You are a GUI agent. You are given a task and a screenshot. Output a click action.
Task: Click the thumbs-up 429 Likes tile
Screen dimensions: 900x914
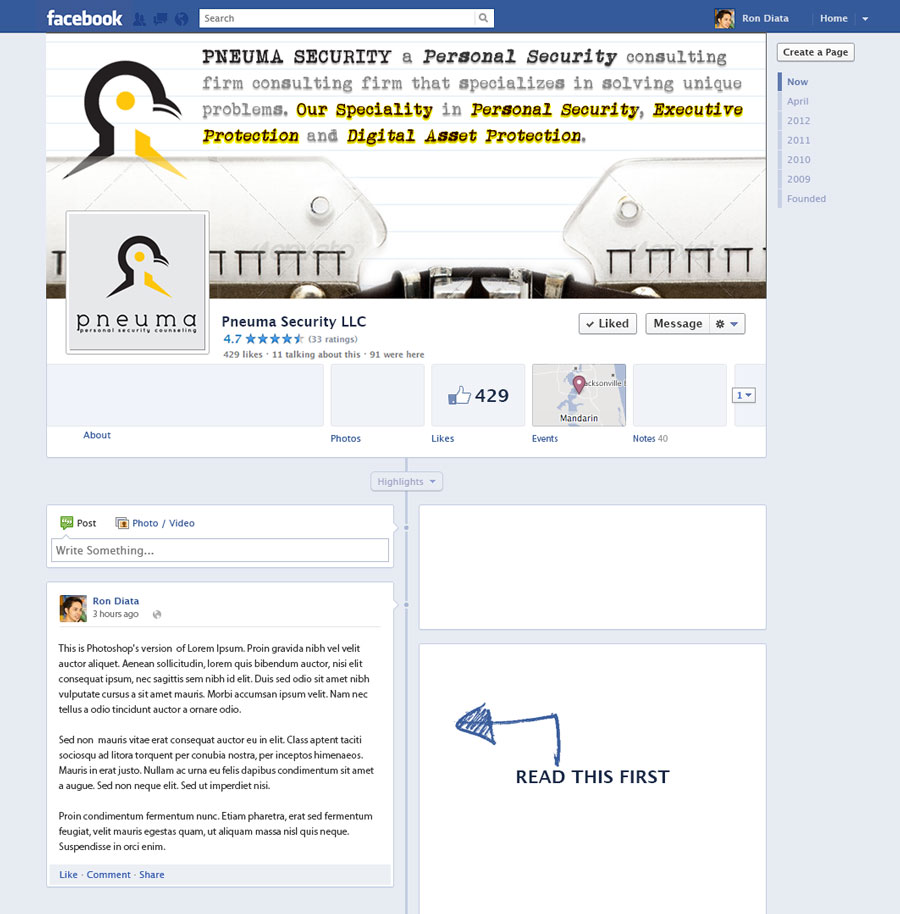[478, 396]
